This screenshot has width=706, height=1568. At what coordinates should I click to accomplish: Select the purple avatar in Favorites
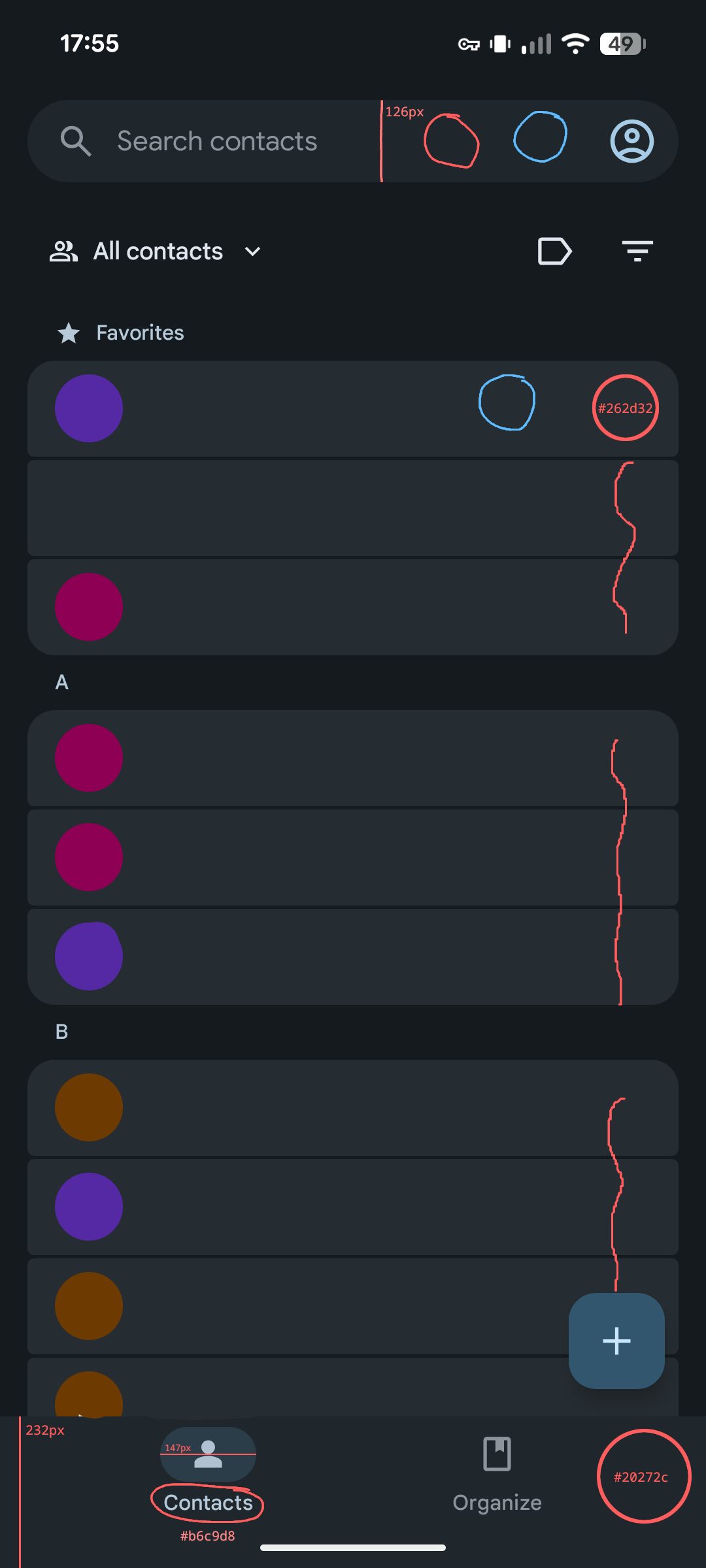(89, 408)
